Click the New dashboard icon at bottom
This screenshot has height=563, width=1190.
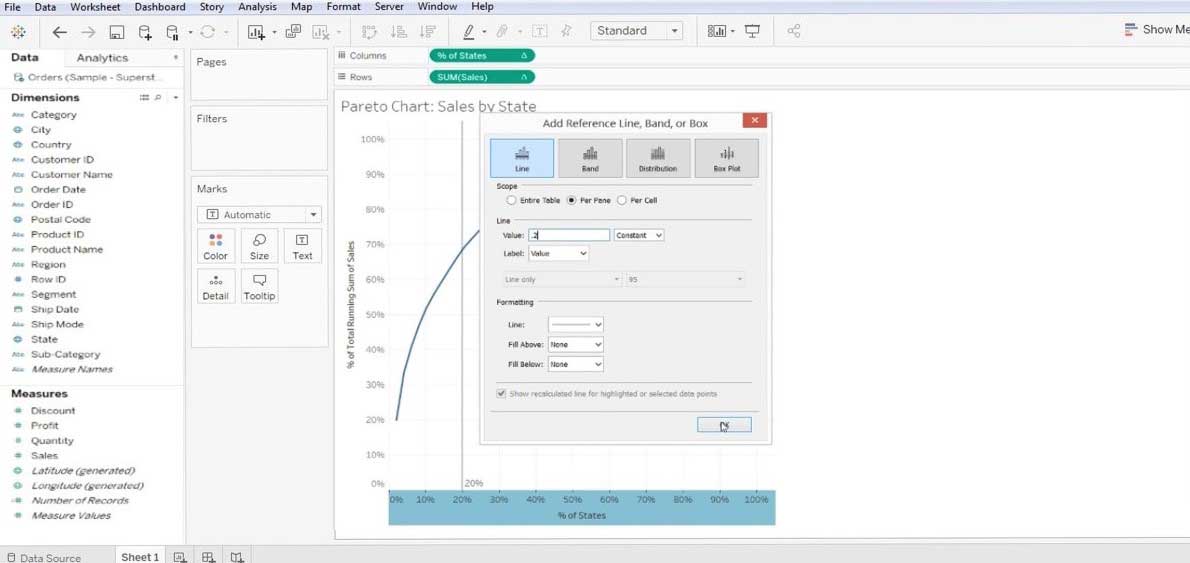[x=209, y=557]
